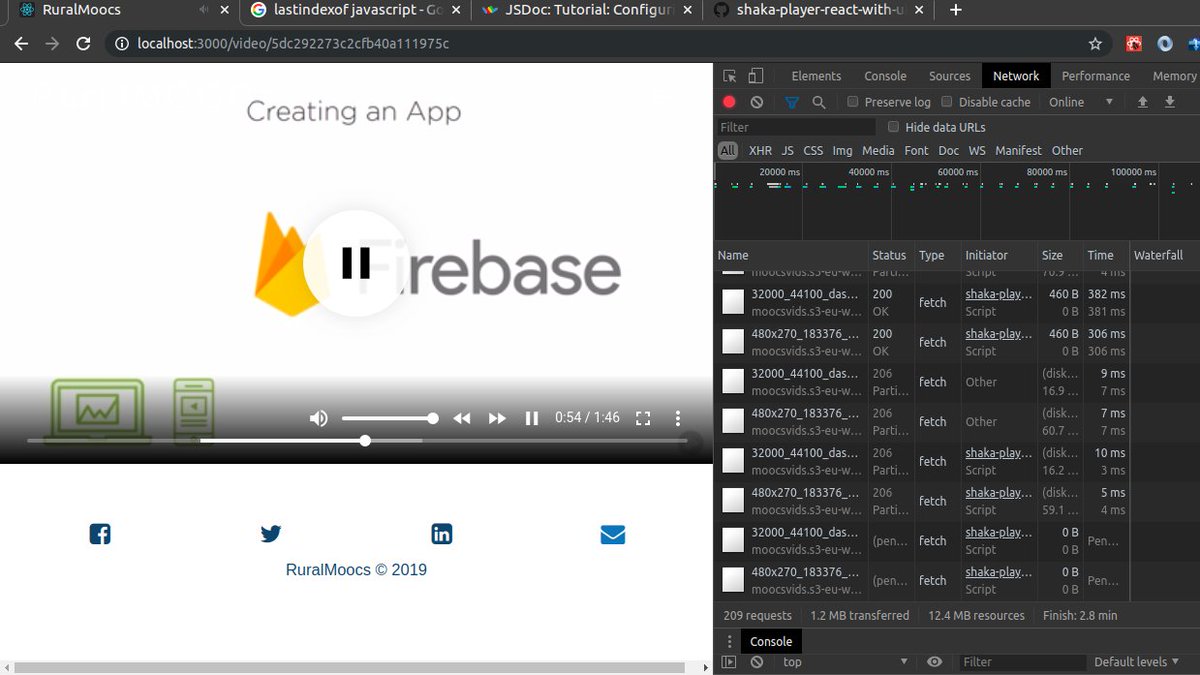Filter requests by Media type
The image size is (1200, 675).
click(878, 150)
